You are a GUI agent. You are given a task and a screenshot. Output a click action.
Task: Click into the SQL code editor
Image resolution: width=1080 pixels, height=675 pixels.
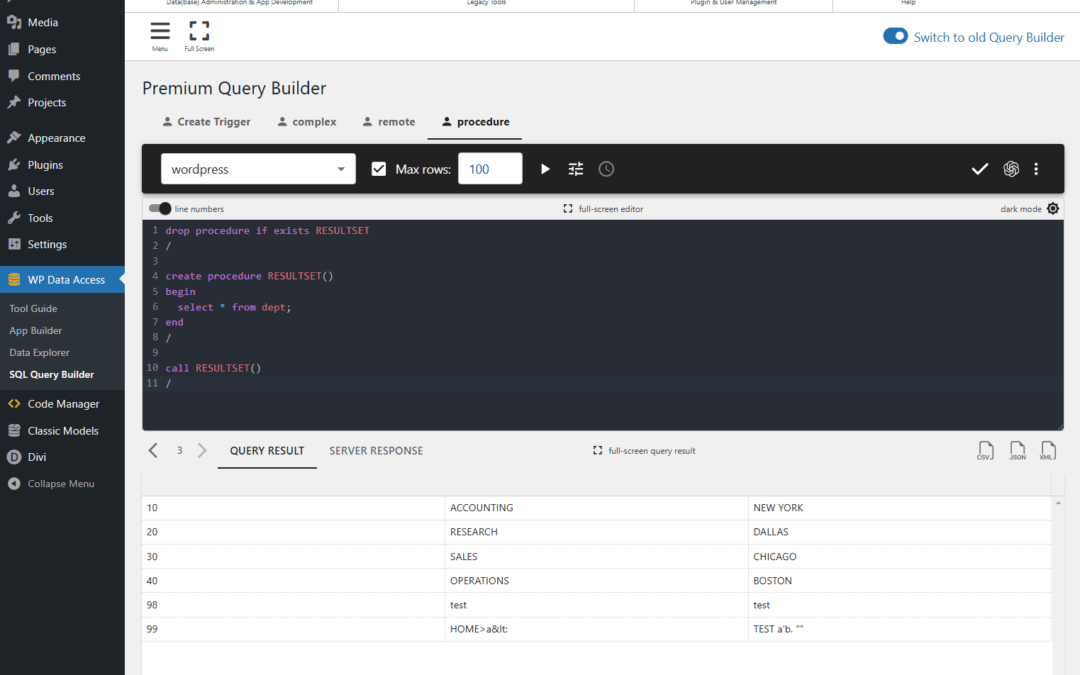pos(603,325)
